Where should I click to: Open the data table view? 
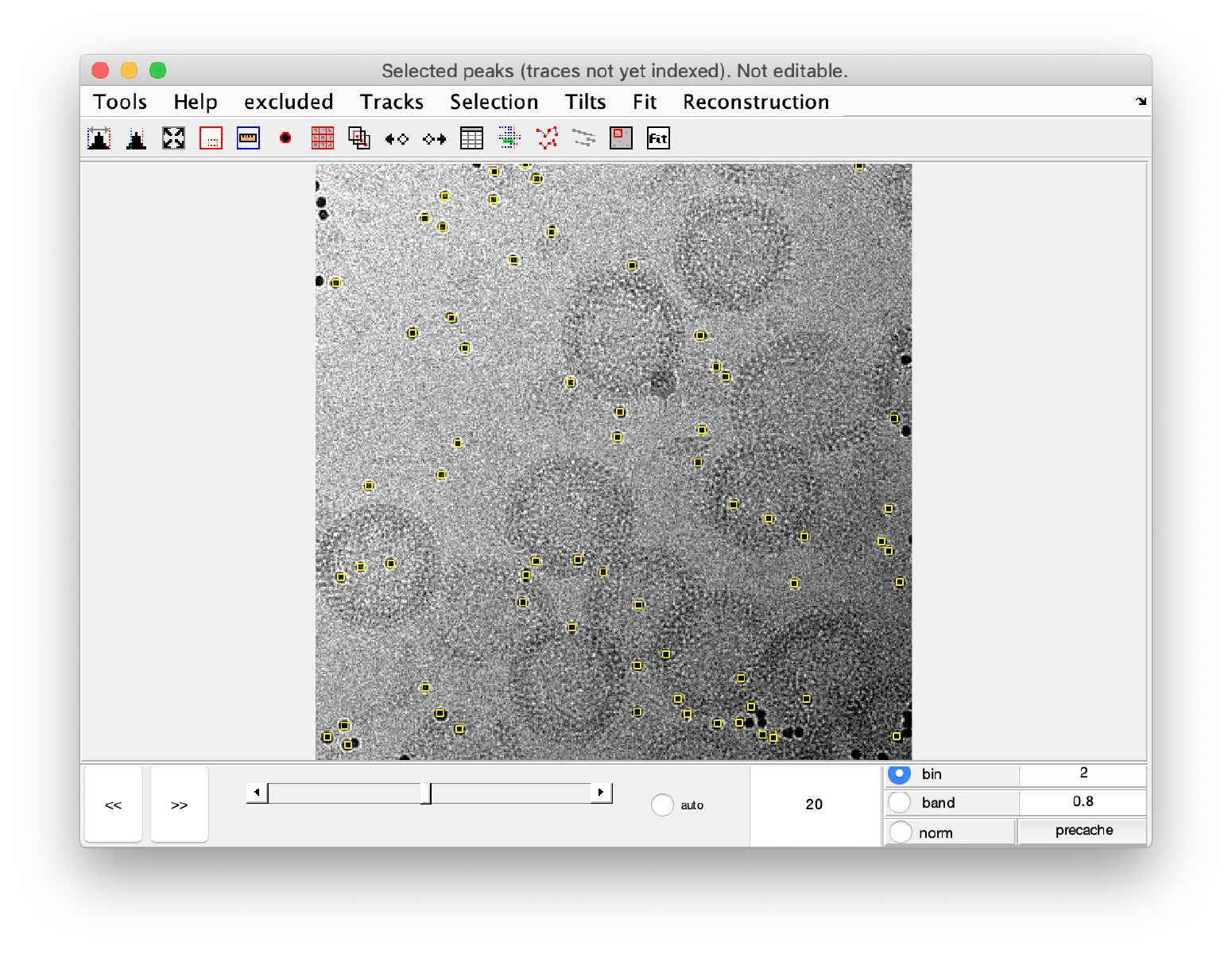[x=472, y=138]
